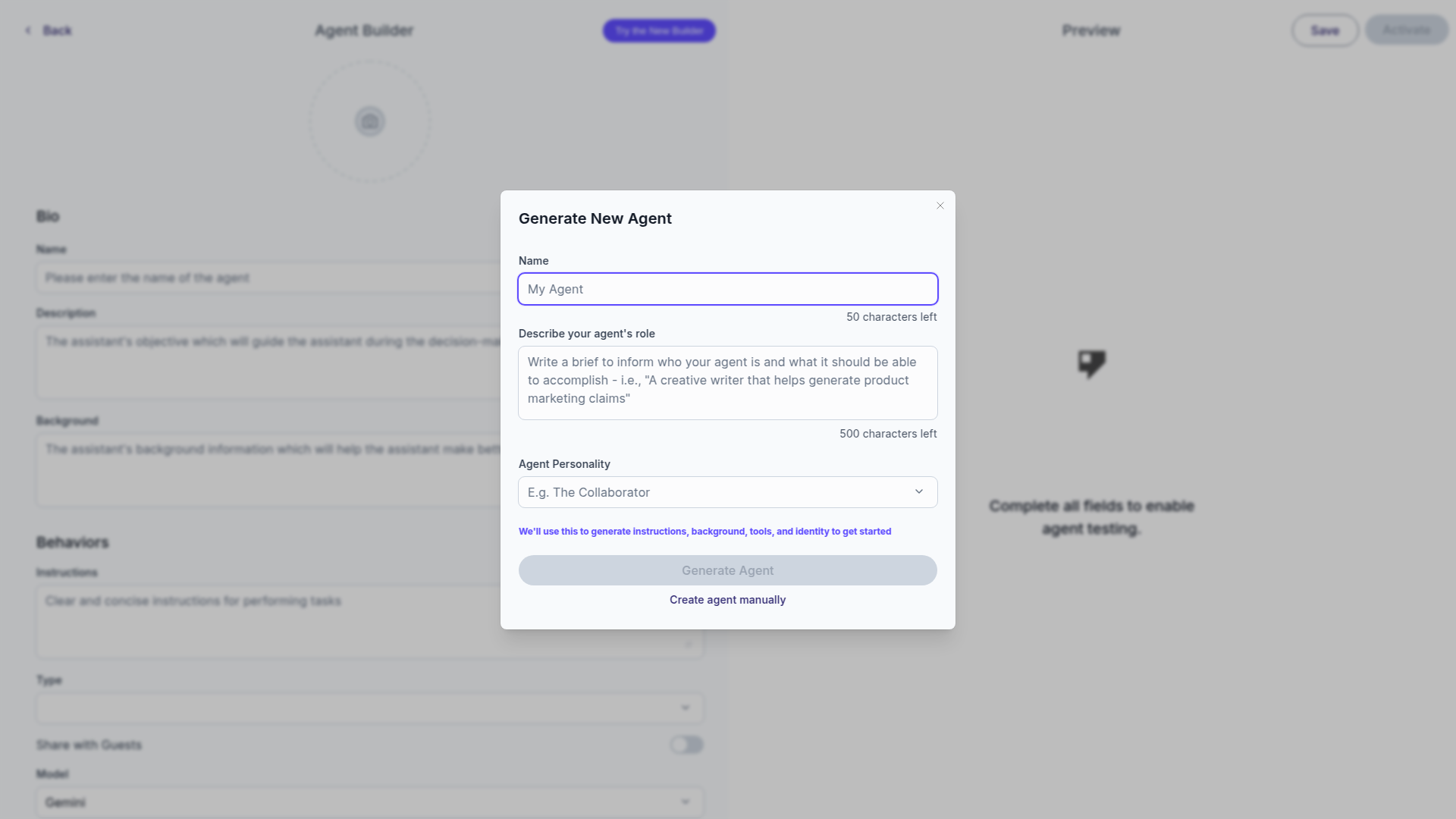The height and width of the screenshot is (819, 1456).
Task: Click the Save button
Action: (1325, 30)
